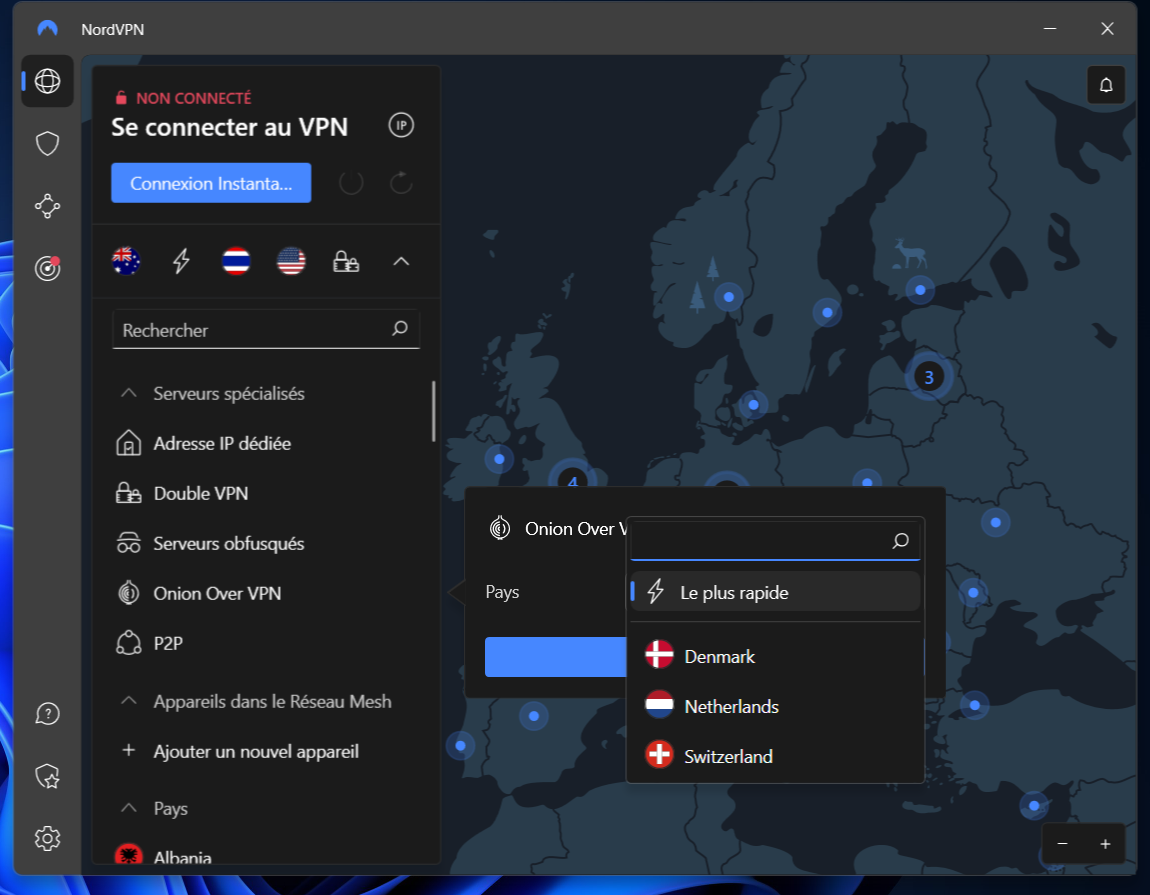The width and height of the screenshot is (1150, 895).
Task: Connect via Thailand flag shortcut
Action: click(236, 261)
